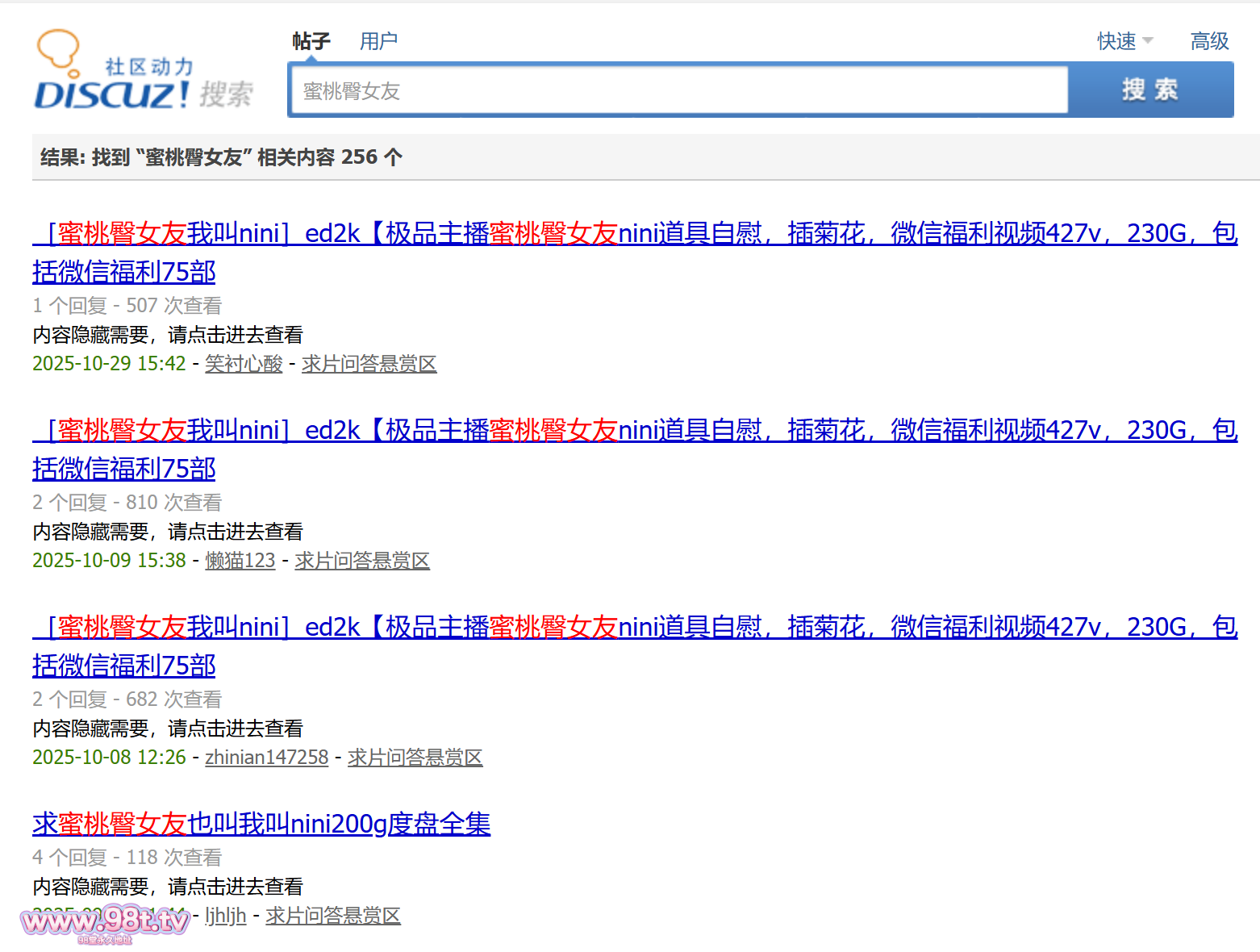The image size is (1260, 952).
Task: Expand the 快速 dropdown
Action: (1124, 41)
